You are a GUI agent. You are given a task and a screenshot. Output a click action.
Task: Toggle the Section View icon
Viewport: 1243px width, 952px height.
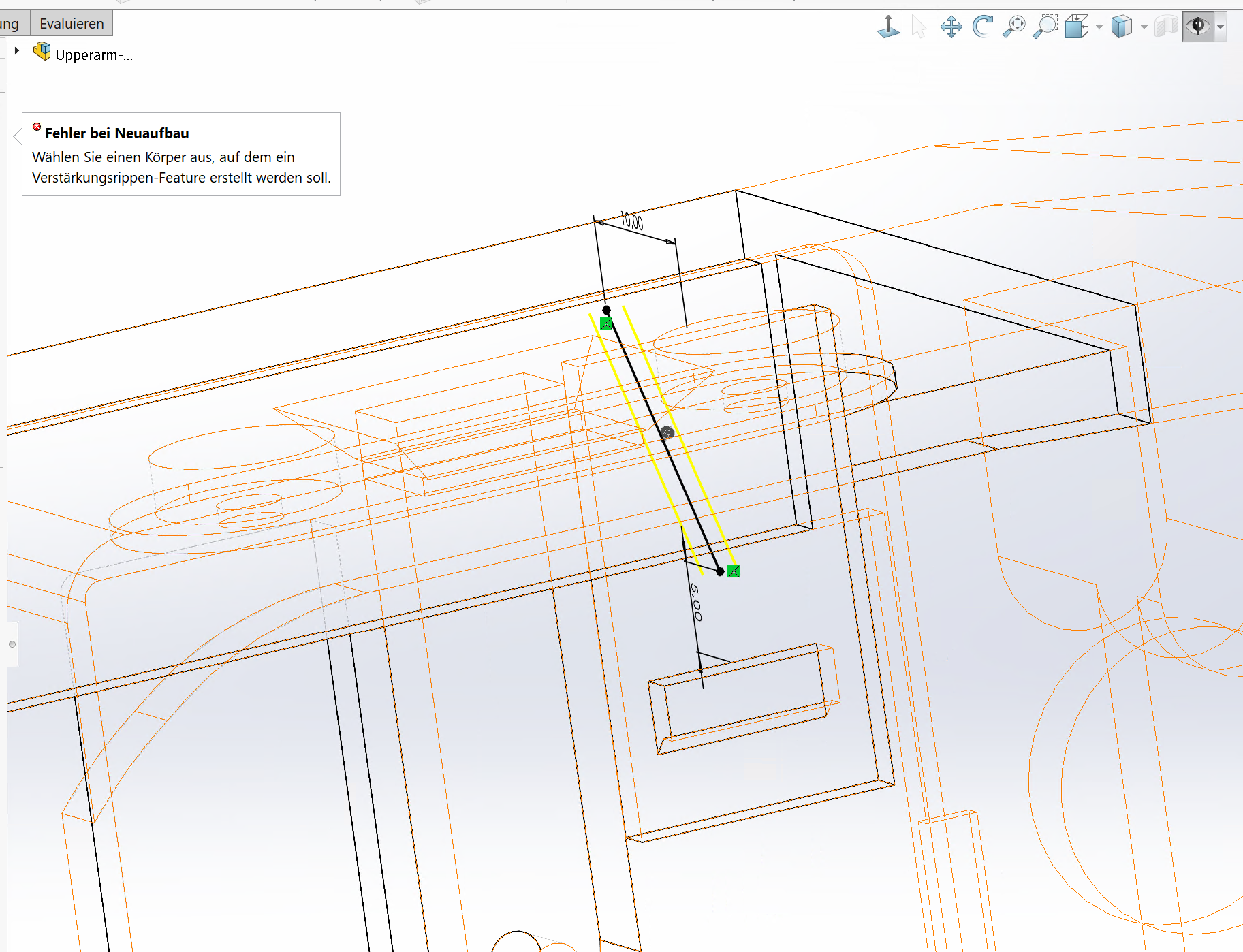tap(1166, 27)
